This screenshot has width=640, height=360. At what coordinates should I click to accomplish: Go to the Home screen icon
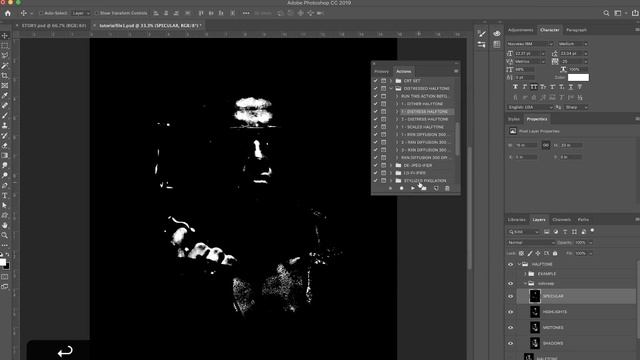click(7, 13)
